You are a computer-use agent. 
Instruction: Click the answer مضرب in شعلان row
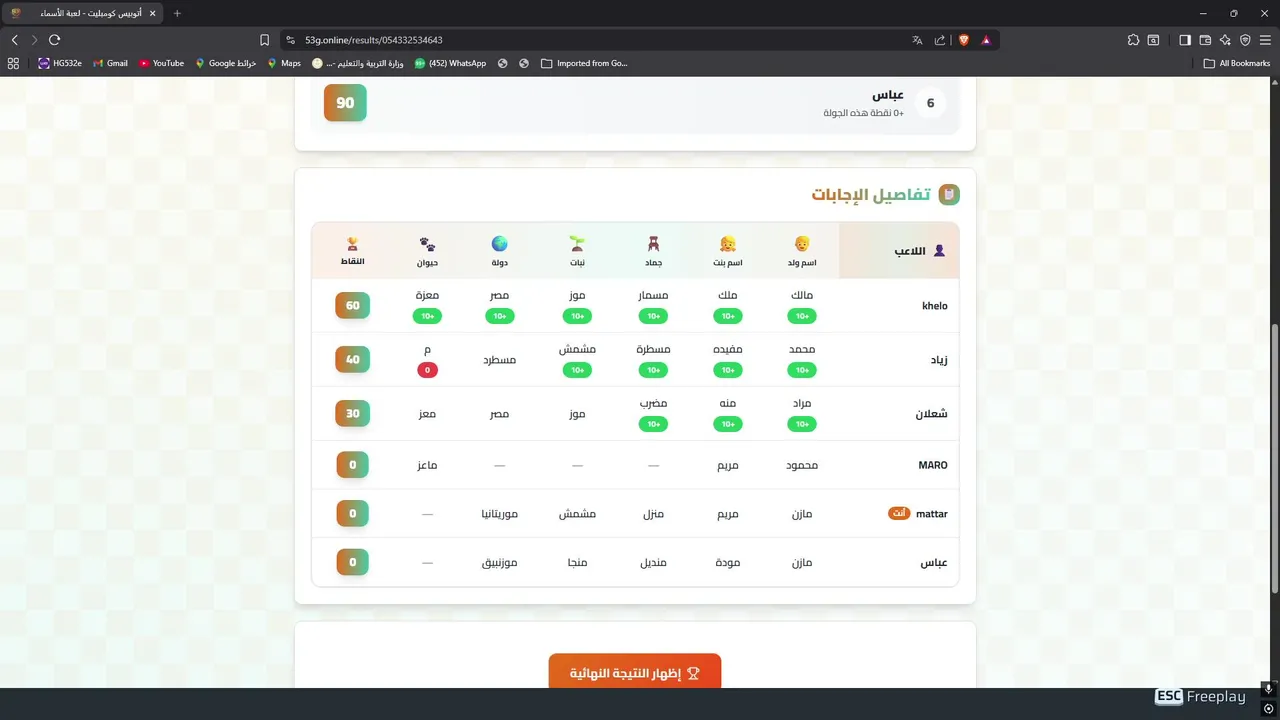(x=653, y=404)
